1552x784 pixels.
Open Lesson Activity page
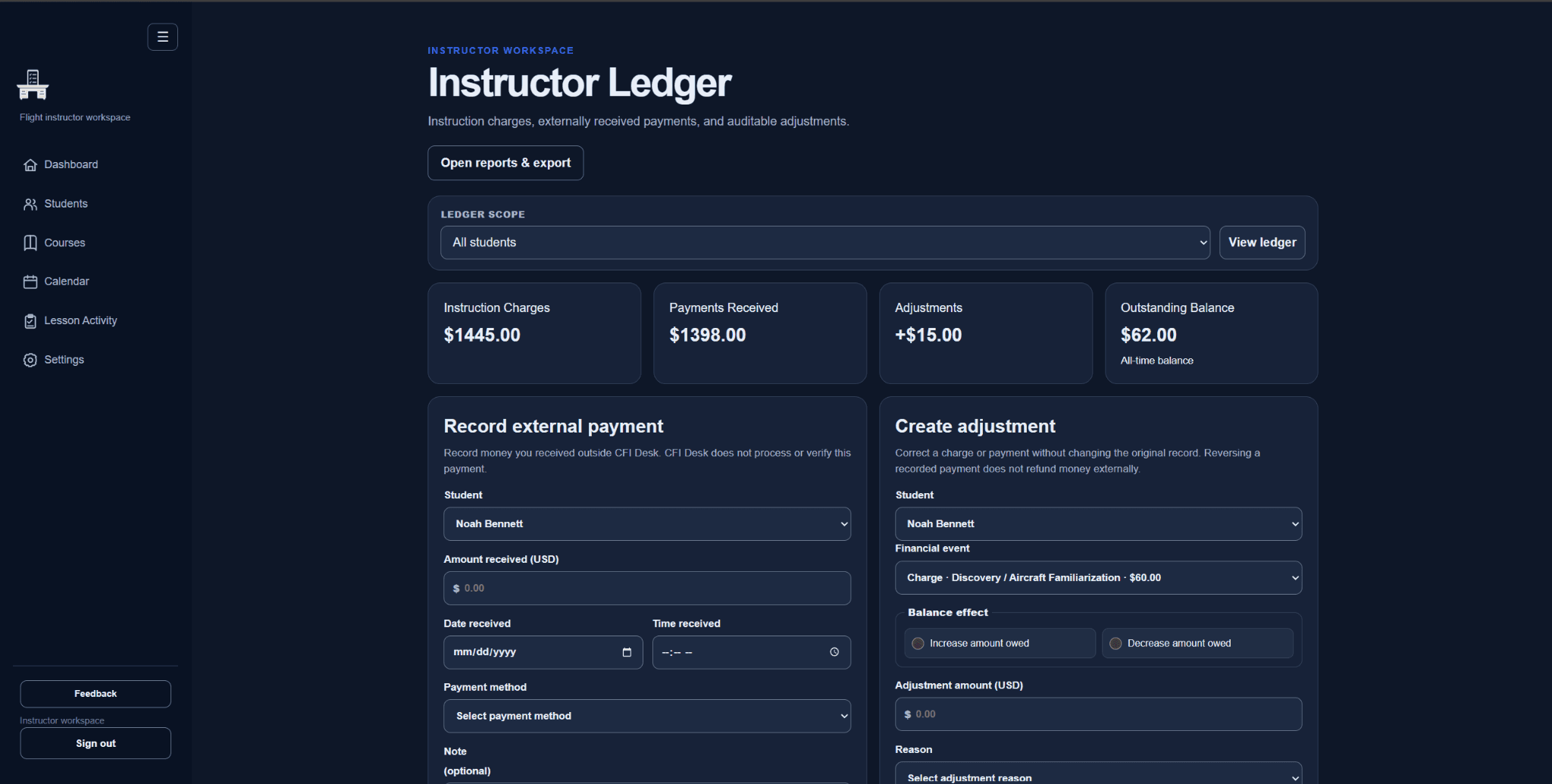tap(80, 320)
